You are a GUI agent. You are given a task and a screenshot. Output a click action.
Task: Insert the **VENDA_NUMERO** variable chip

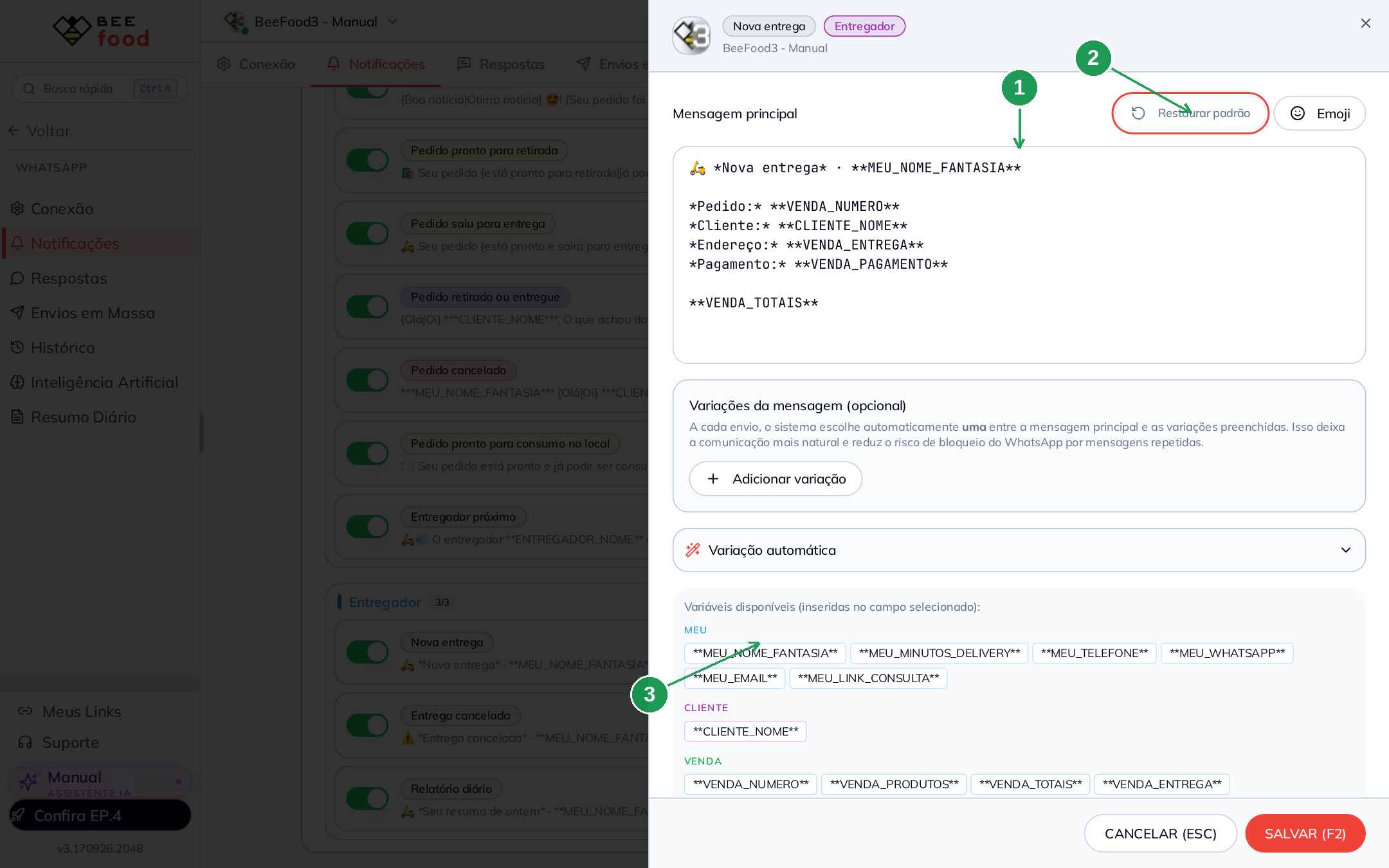[750, 784]
